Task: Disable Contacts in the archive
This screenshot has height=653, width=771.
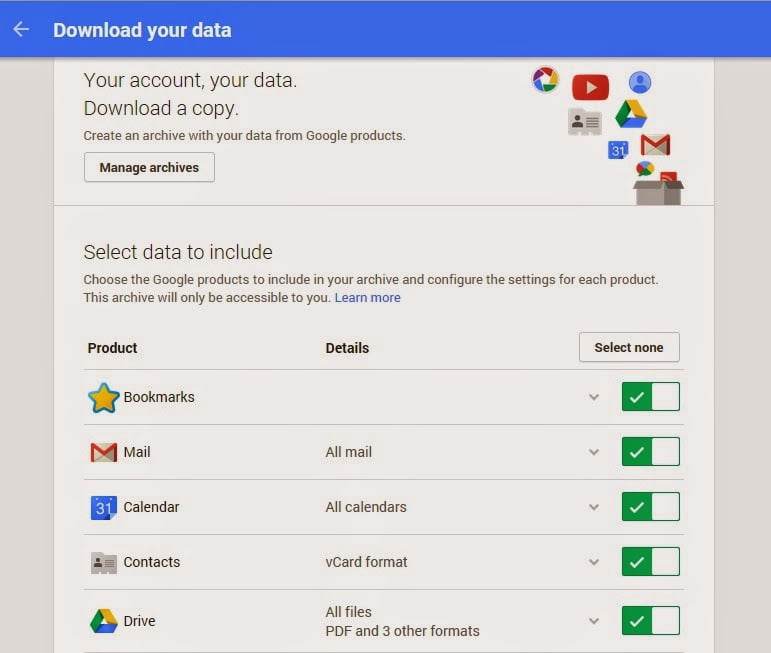Action: click(x=651, y=562)
